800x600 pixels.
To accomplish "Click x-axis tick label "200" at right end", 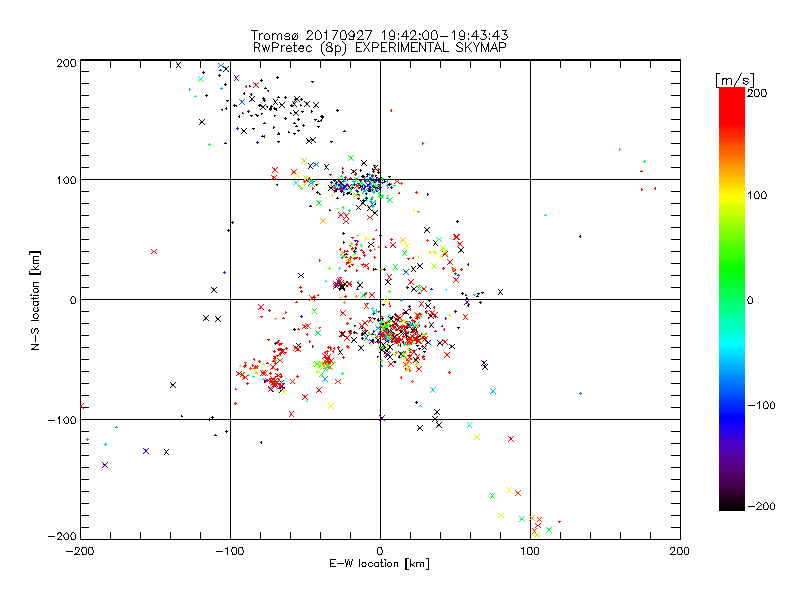I will (680, 551).
